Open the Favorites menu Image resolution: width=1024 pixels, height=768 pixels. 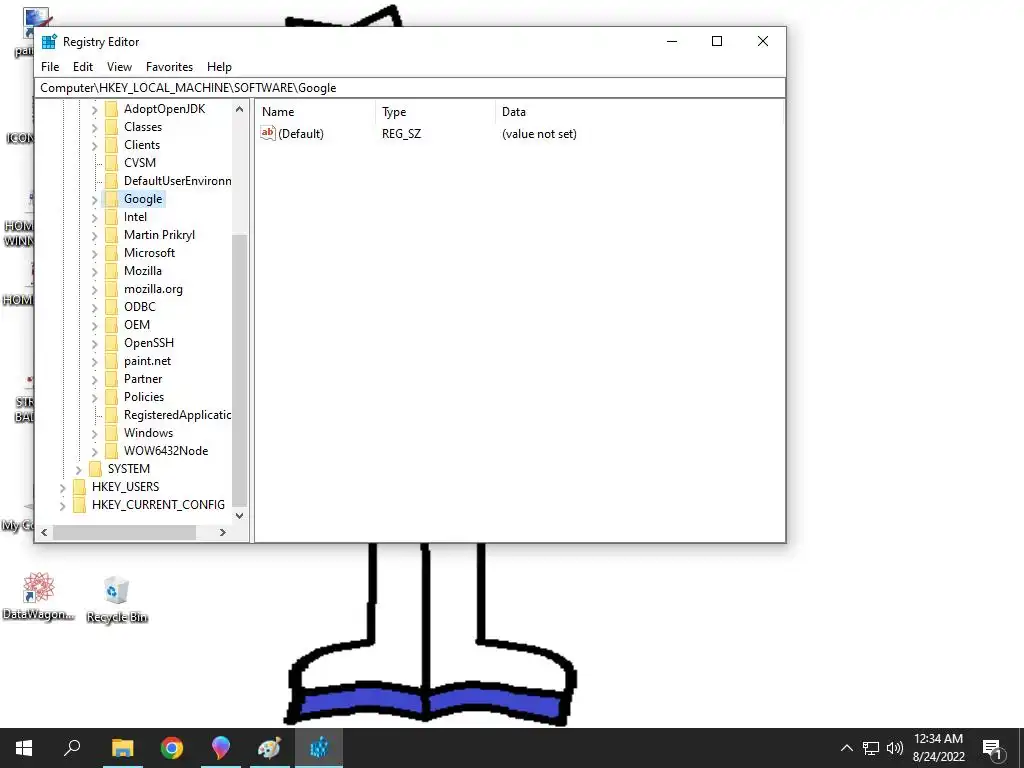pos(169,67)
